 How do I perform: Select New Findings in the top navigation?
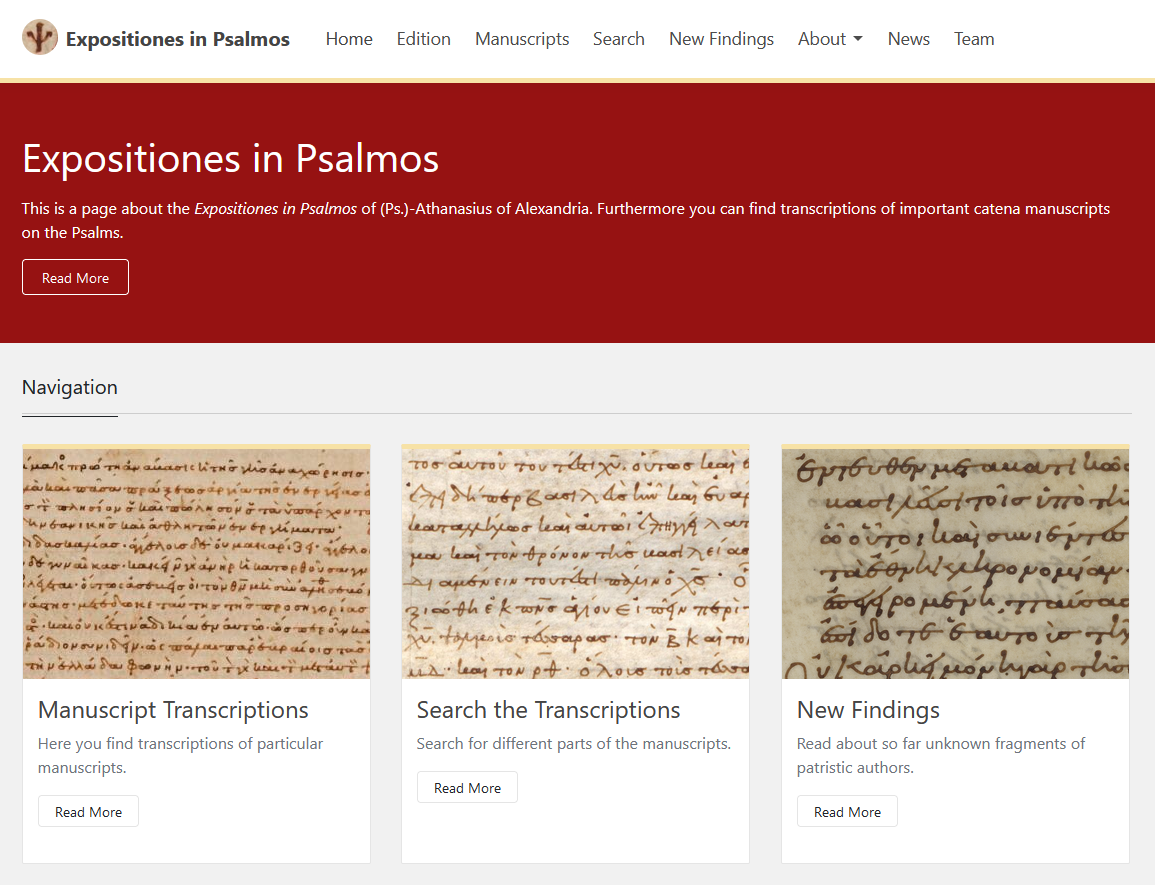pyautogui.click(x=721, y=39)
